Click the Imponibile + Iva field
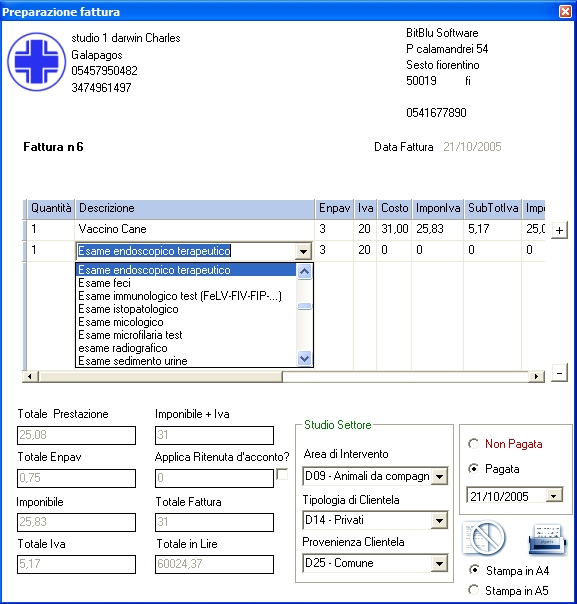577x604 pixels. point(214,435)
